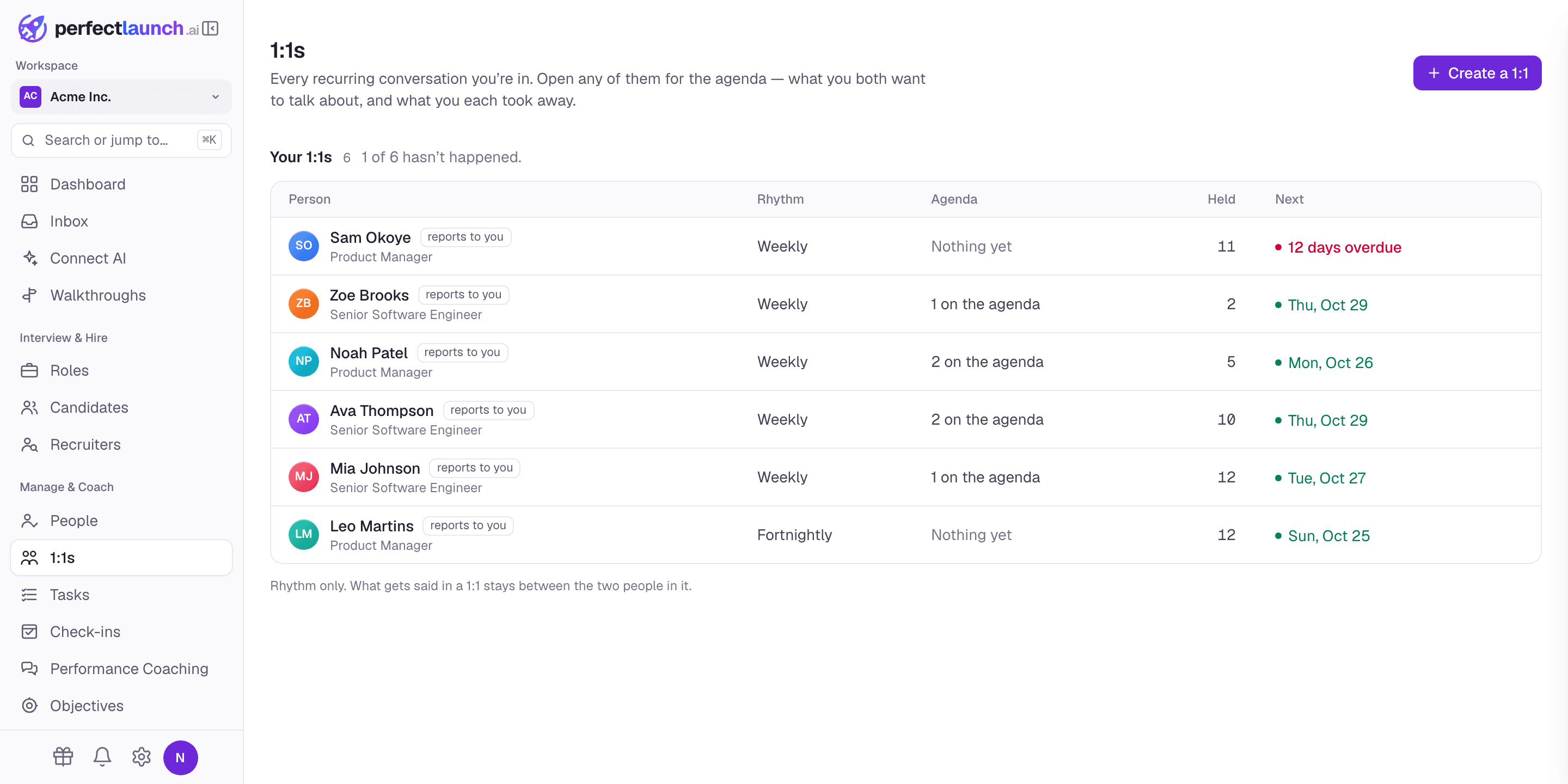This screenshot has height=784, width=1568.
Task: Click the Performance Coaching chat icon
Action: click(x=29, y=669)
